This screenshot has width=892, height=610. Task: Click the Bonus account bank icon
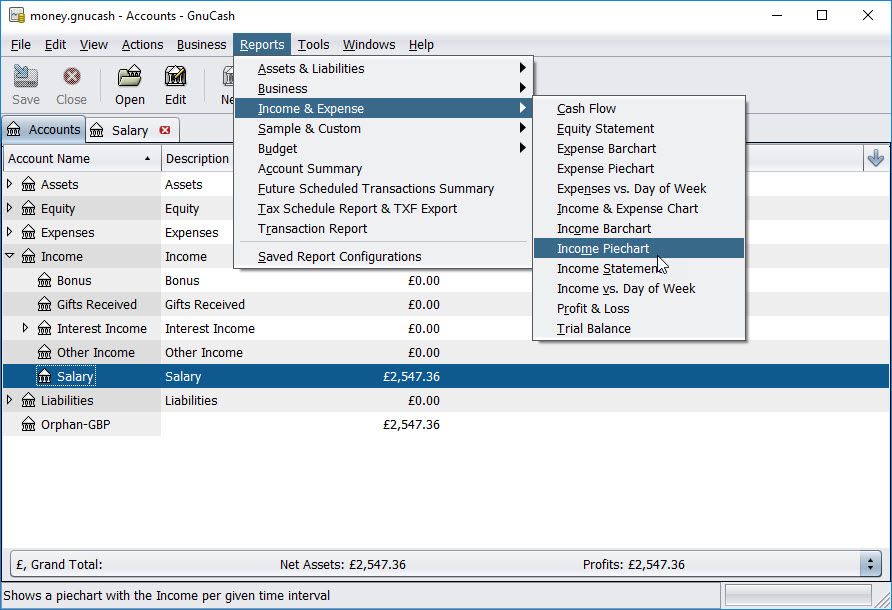click(x=47, y=281)
